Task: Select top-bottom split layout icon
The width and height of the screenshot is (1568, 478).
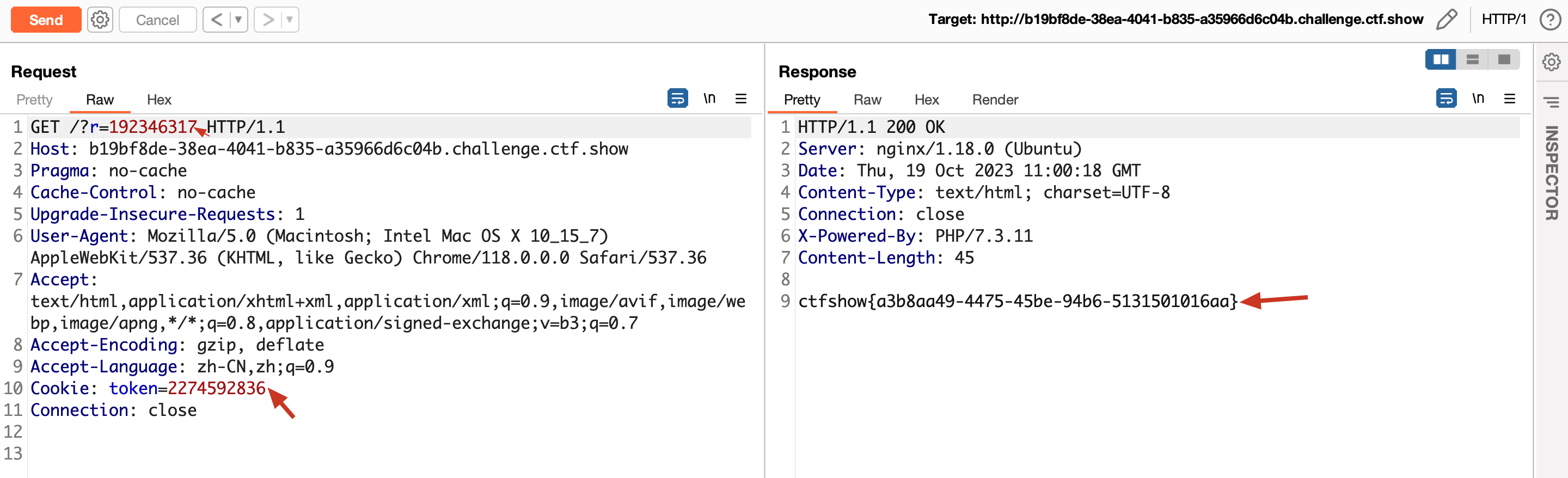Action: (1472, 59)
